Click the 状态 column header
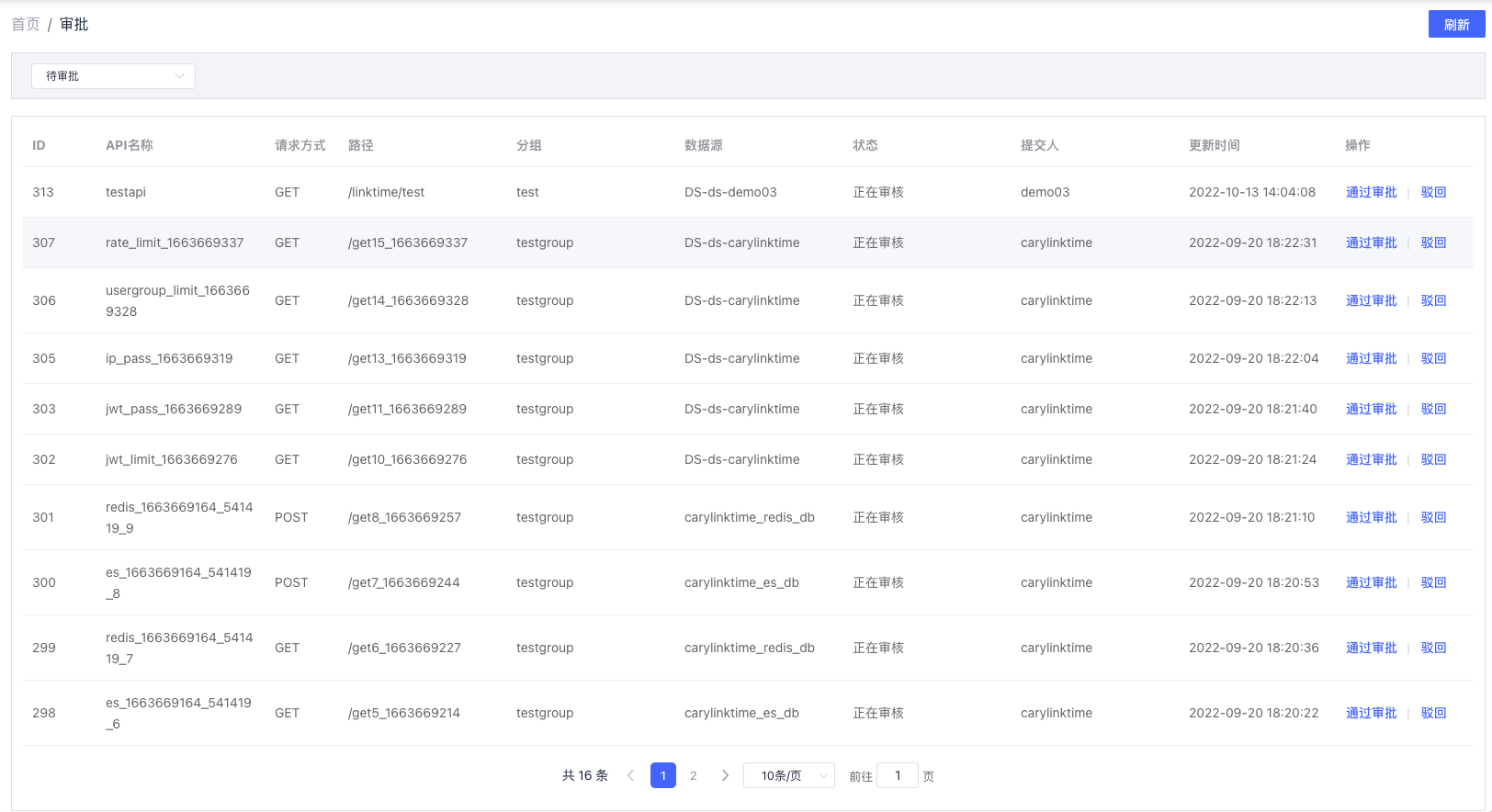Image resolution: width=1492 pixels, height=812 pixels. point(865,145)
